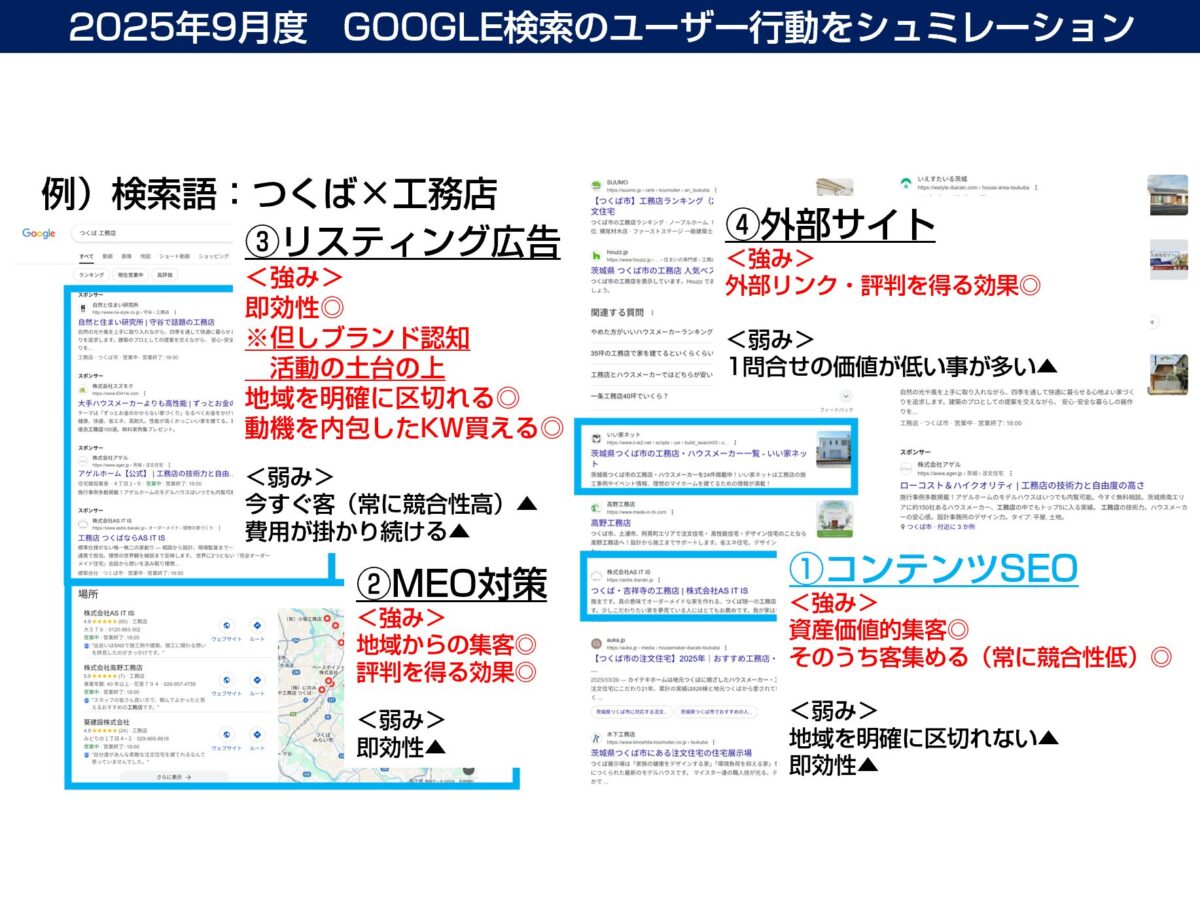This screenshot has width=1200, height=900.
Task: Open 木下工務店 result 注文住宅の住宅展示場
Action: (x=672, y=752)
